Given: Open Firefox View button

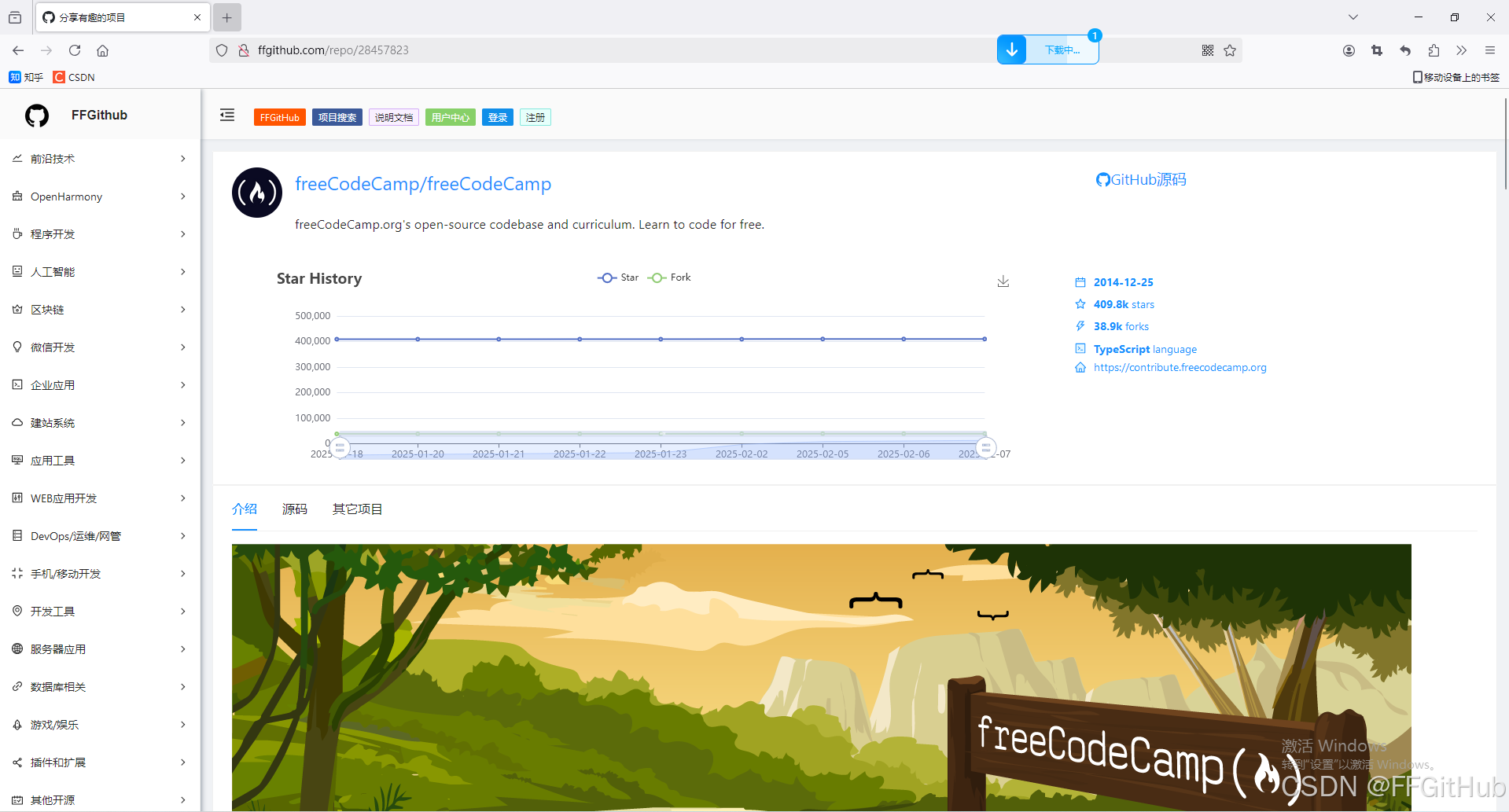Looking at the screenshot, I should pos(15,17).
